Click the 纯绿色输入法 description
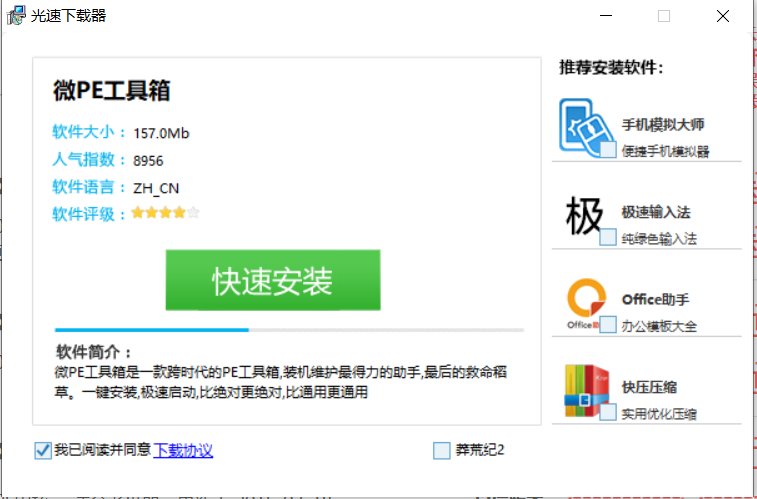 click(x=659, y=238)
